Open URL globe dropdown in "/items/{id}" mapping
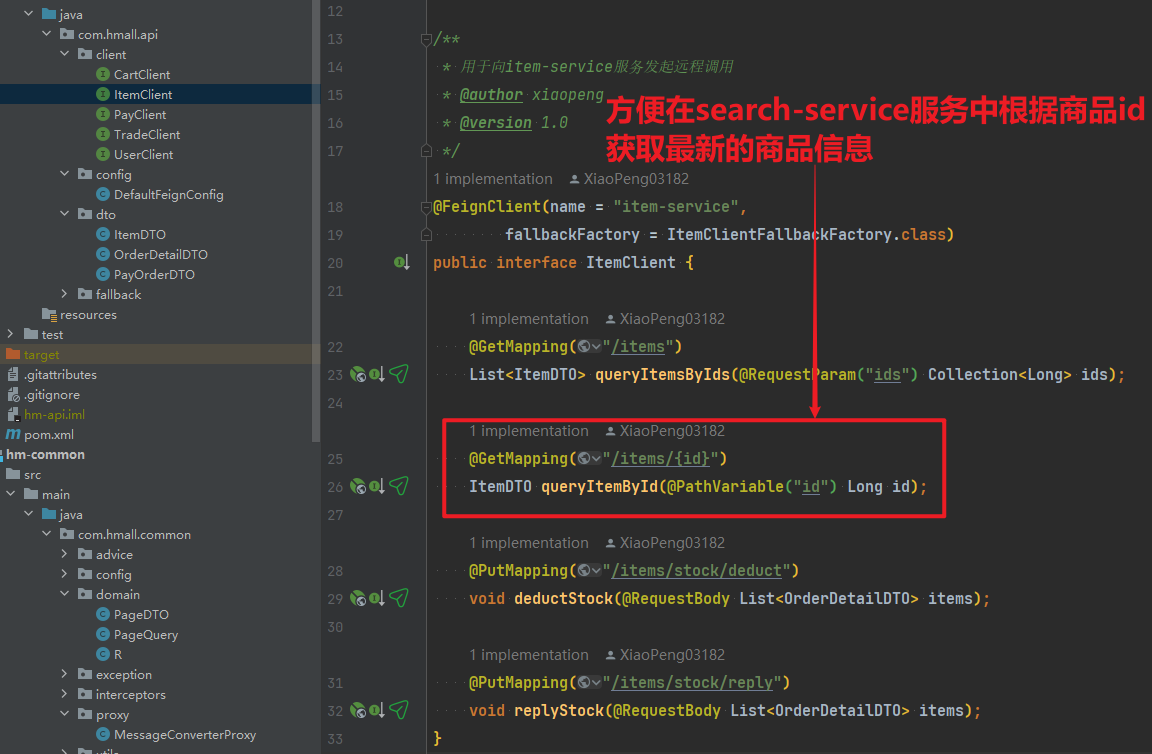The image size is (1152, 754). click(x=589, y=459)
